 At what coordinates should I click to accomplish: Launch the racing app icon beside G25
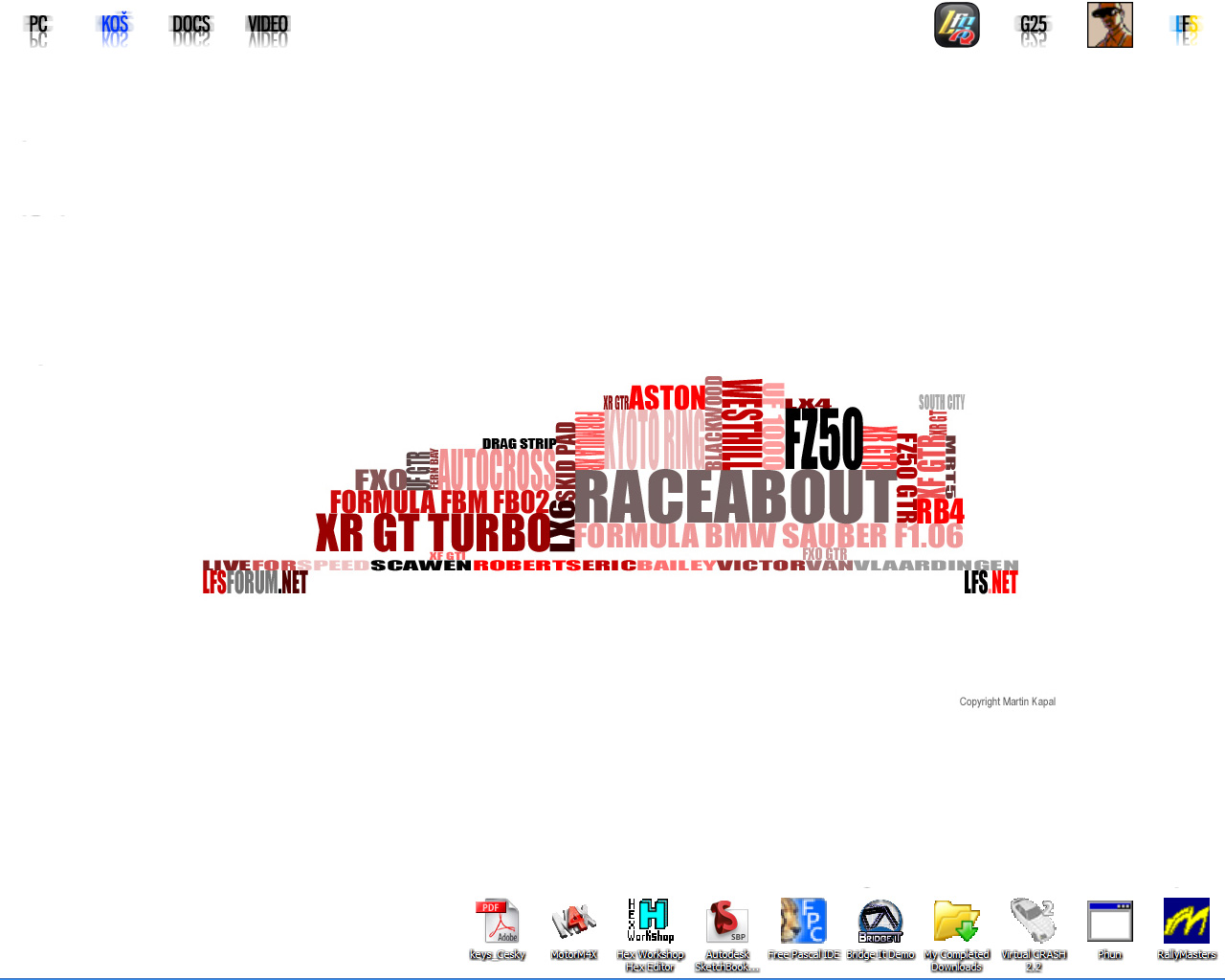pyautogui.click(x=957, y=25)
